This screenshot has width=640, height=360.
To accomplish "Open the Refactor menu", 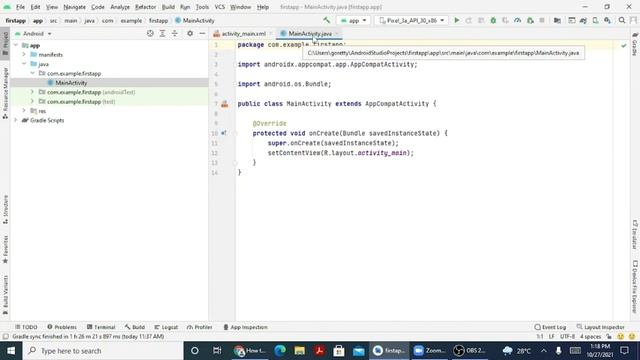I will pos(145,7).
